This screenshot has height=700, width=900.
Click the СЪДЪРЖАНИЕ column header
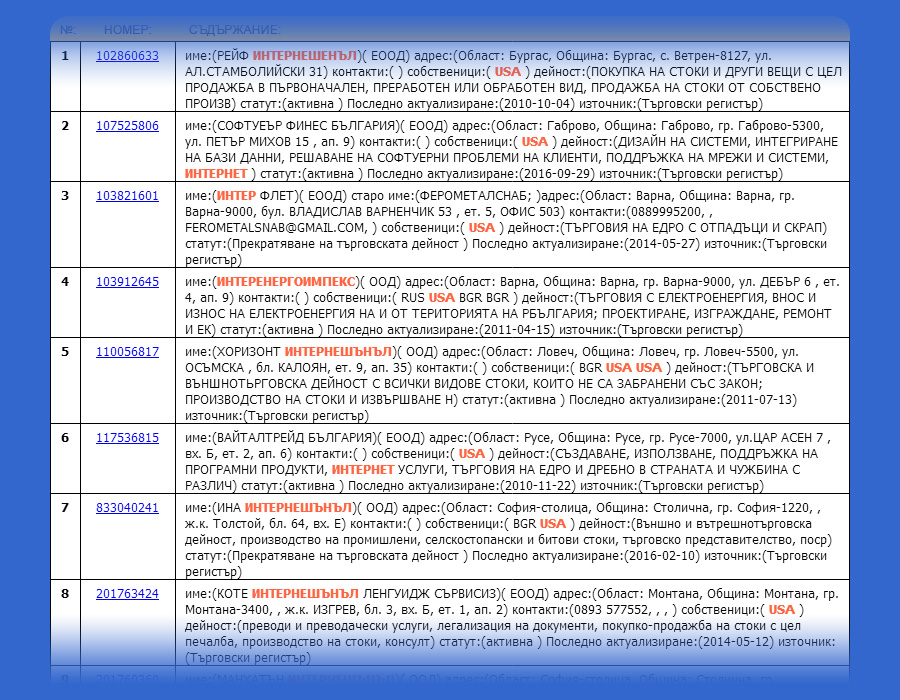coord(235,30)
